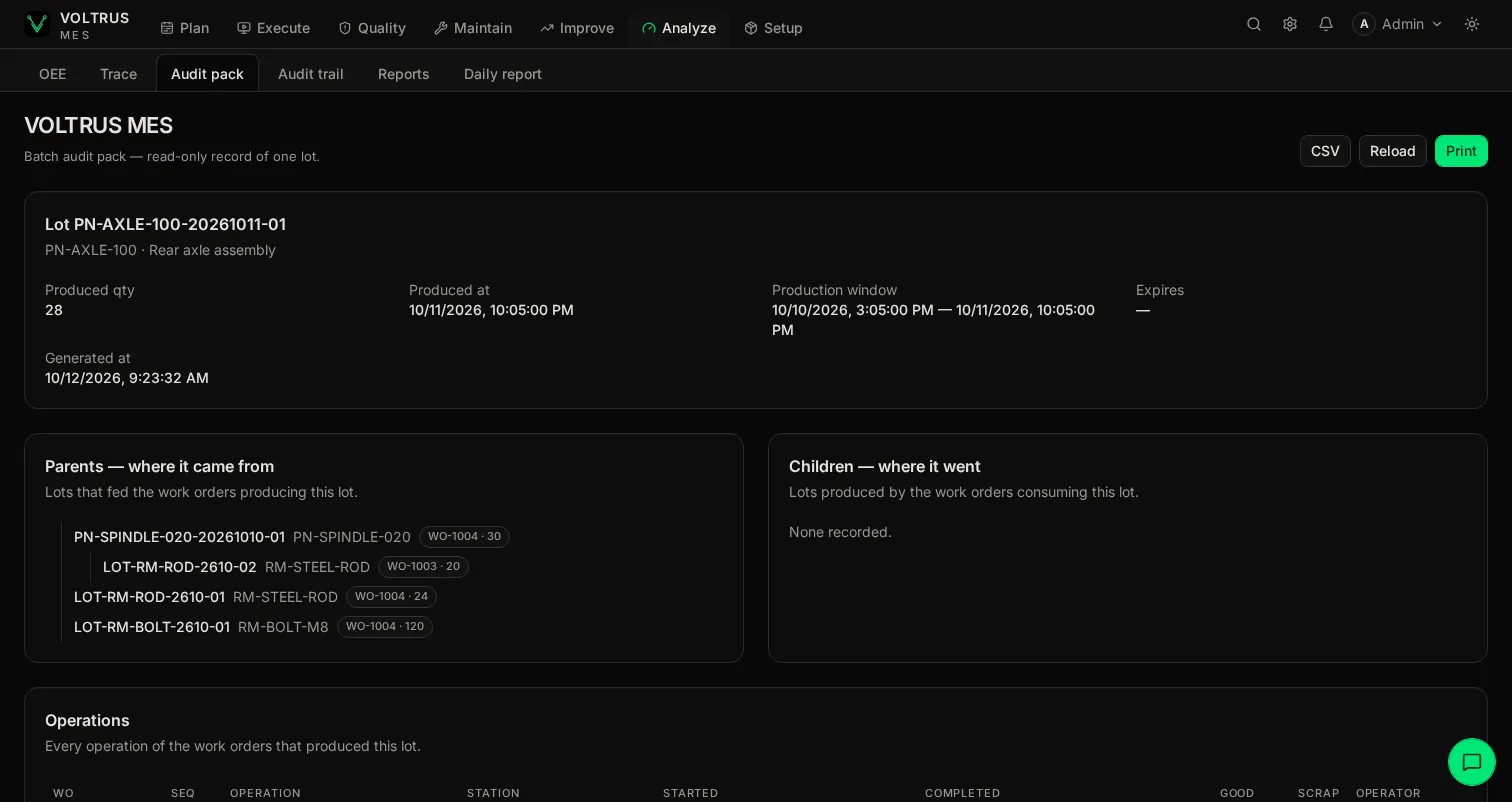Click the green Print button

point(1461,151)
